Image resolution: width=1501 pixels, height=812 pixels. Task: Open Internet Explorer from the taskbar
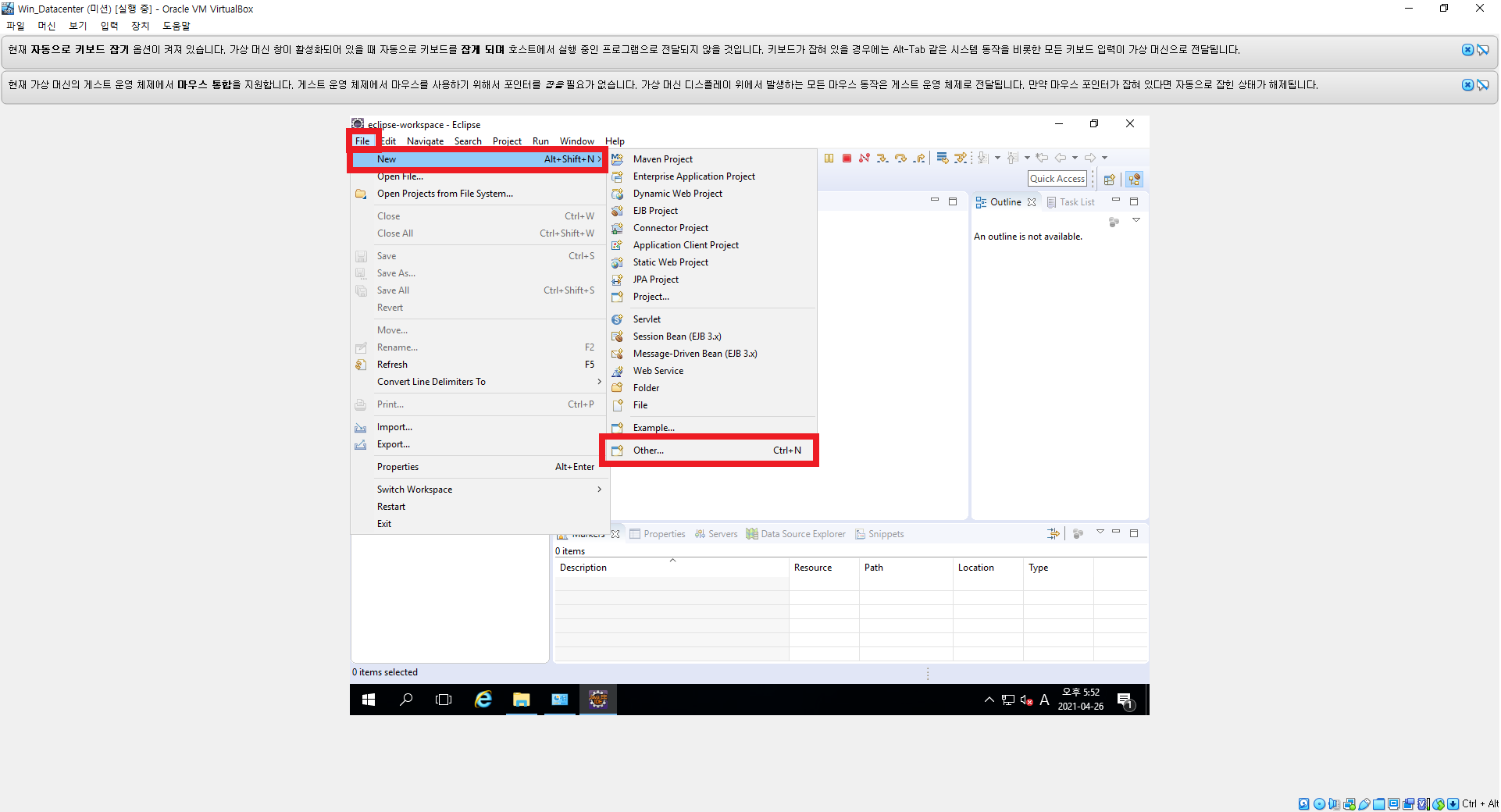(483, 700)
